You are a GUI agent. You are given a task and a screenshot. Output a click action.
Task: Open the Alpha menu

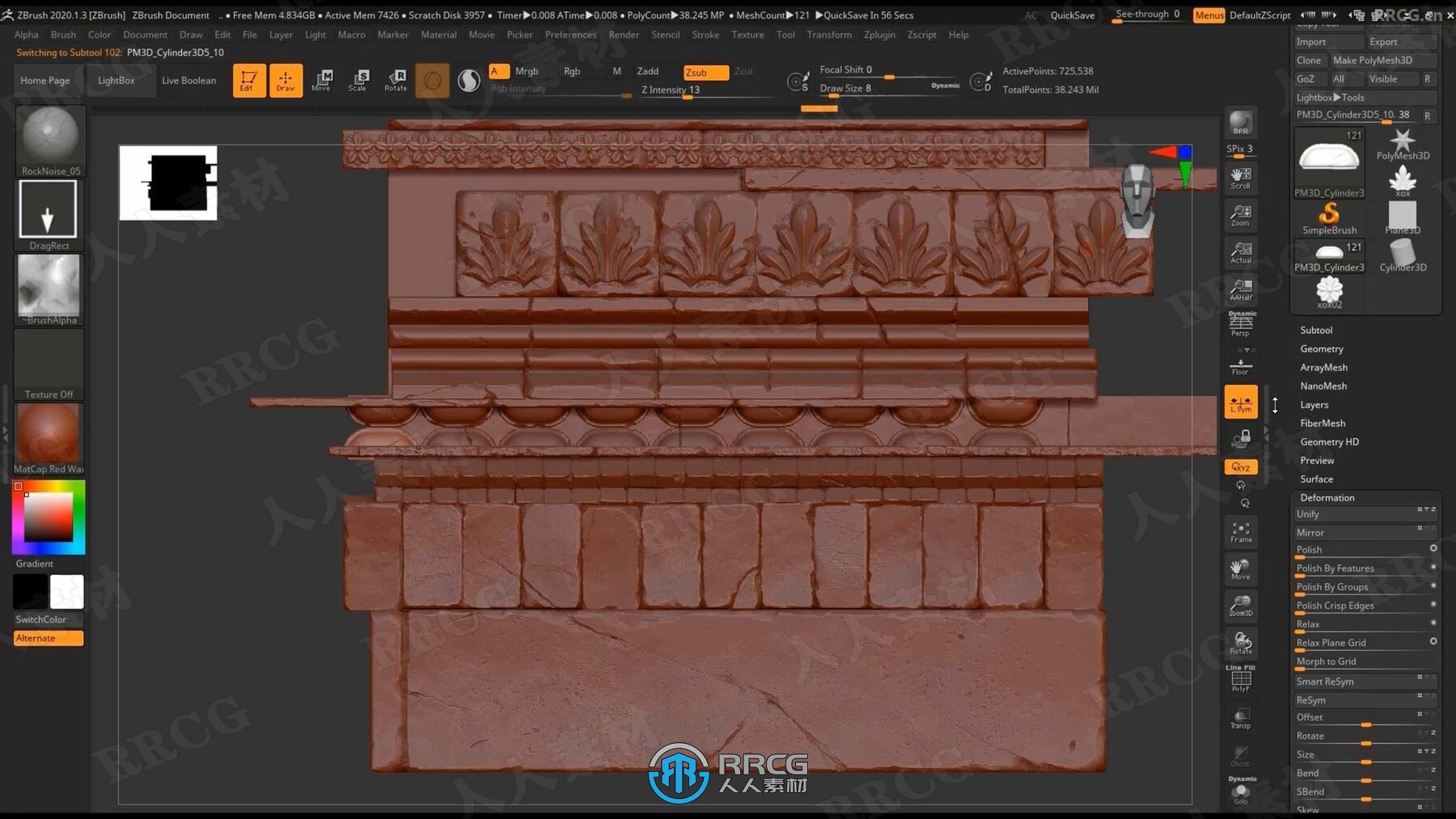click(26, 35)
